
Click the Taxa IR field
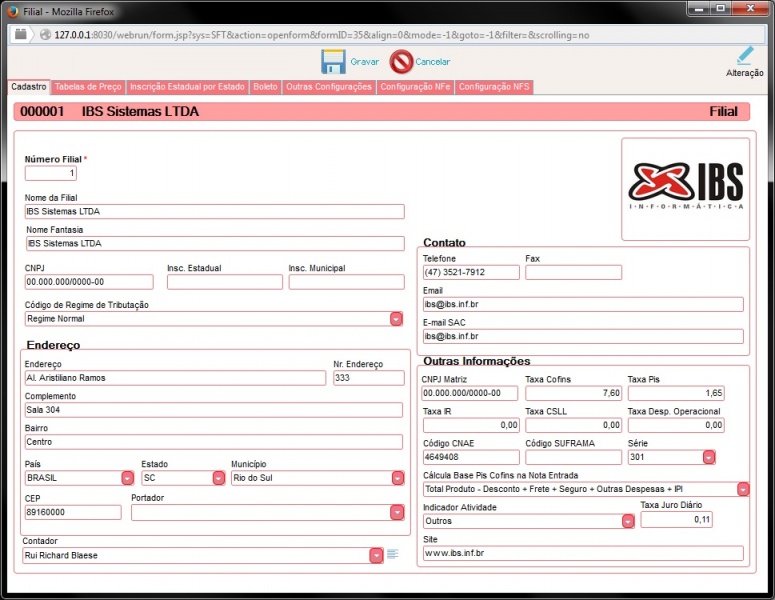tap(471, 425)
